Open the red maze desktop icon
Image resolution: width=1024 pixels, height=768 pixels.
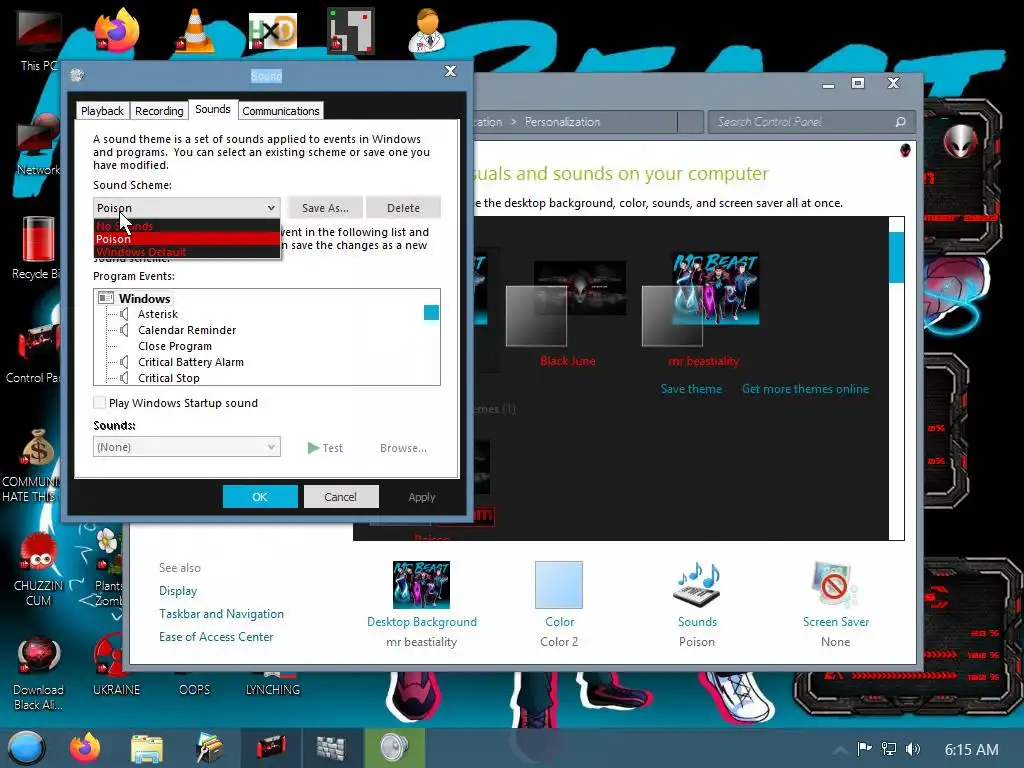[x=351, y=30]
